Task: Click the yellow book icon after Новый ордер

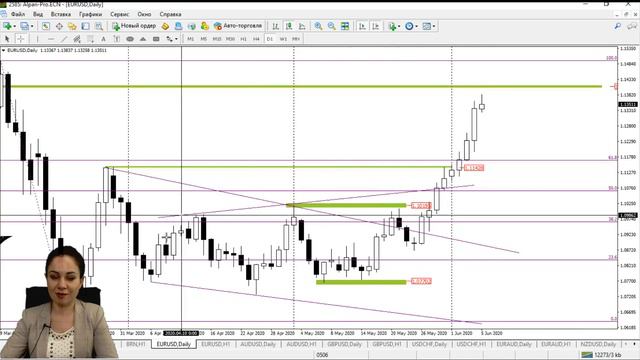Action: pyautogui.click(x=165, y=26)
